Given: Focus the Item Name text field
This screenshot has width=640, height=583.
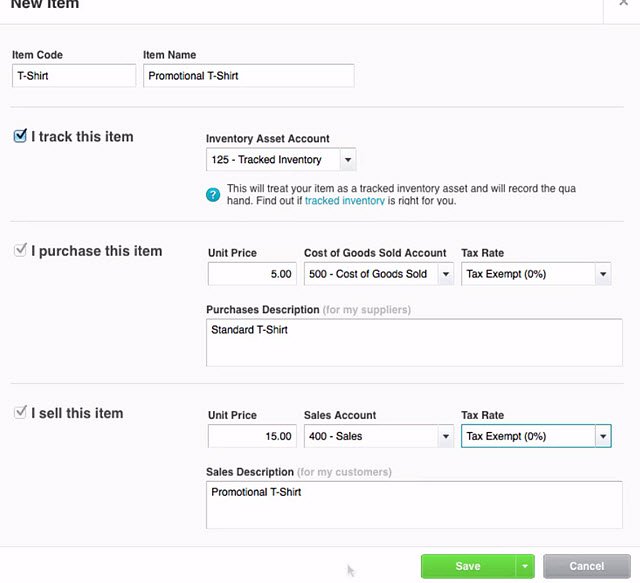Looking at the screenshot, I should (248, 76).
